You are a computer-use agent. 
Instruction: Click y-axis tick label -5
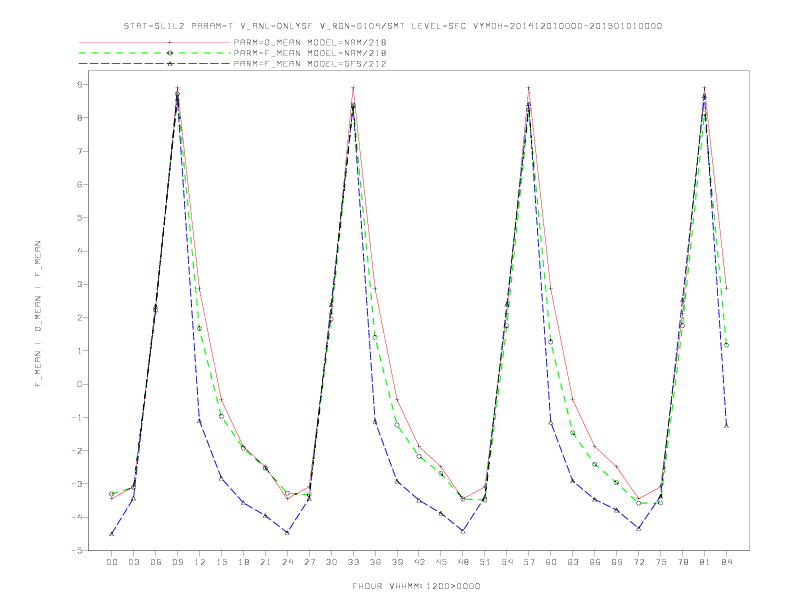(77, 550)
